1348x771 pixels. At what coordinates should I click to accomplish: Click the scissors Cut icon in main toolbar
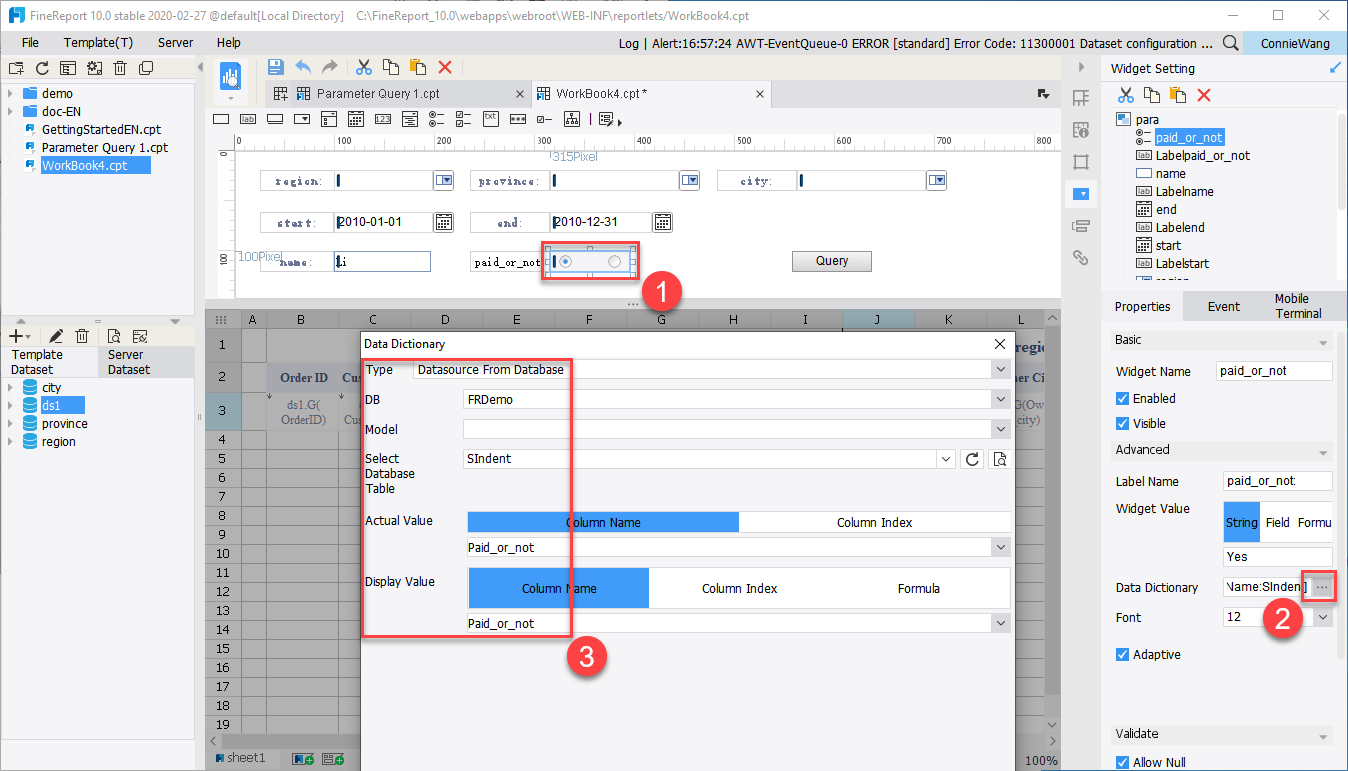point(364,67)
